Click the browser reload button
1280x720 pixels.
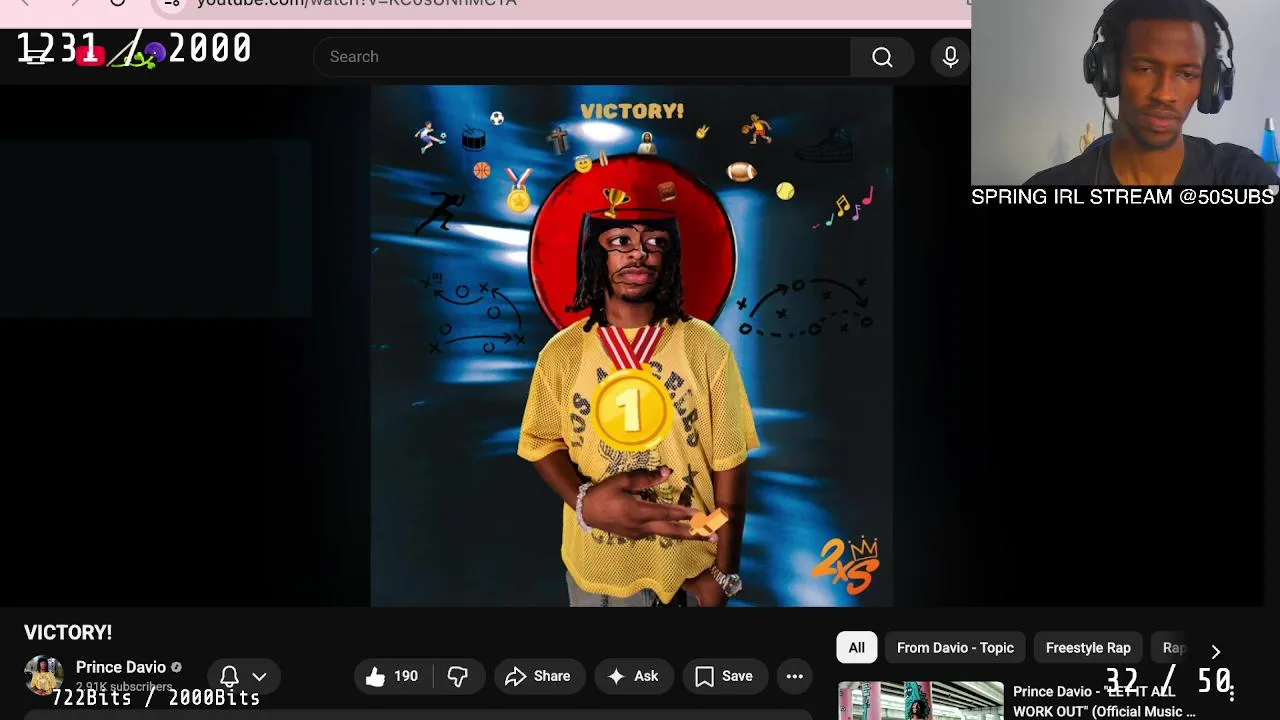pyautogui.click(x=117, y=3)
